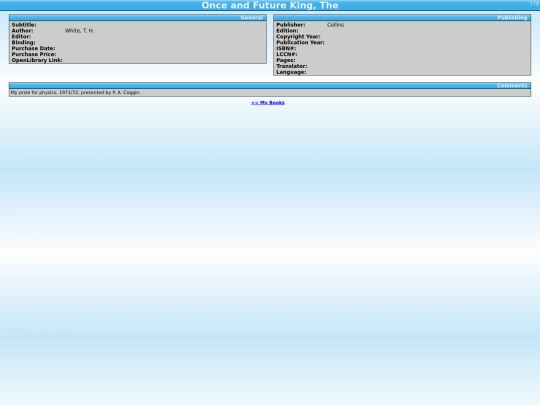Click the 'ISBN#:' label
540x405 pixels.
(x=286, y=48)
